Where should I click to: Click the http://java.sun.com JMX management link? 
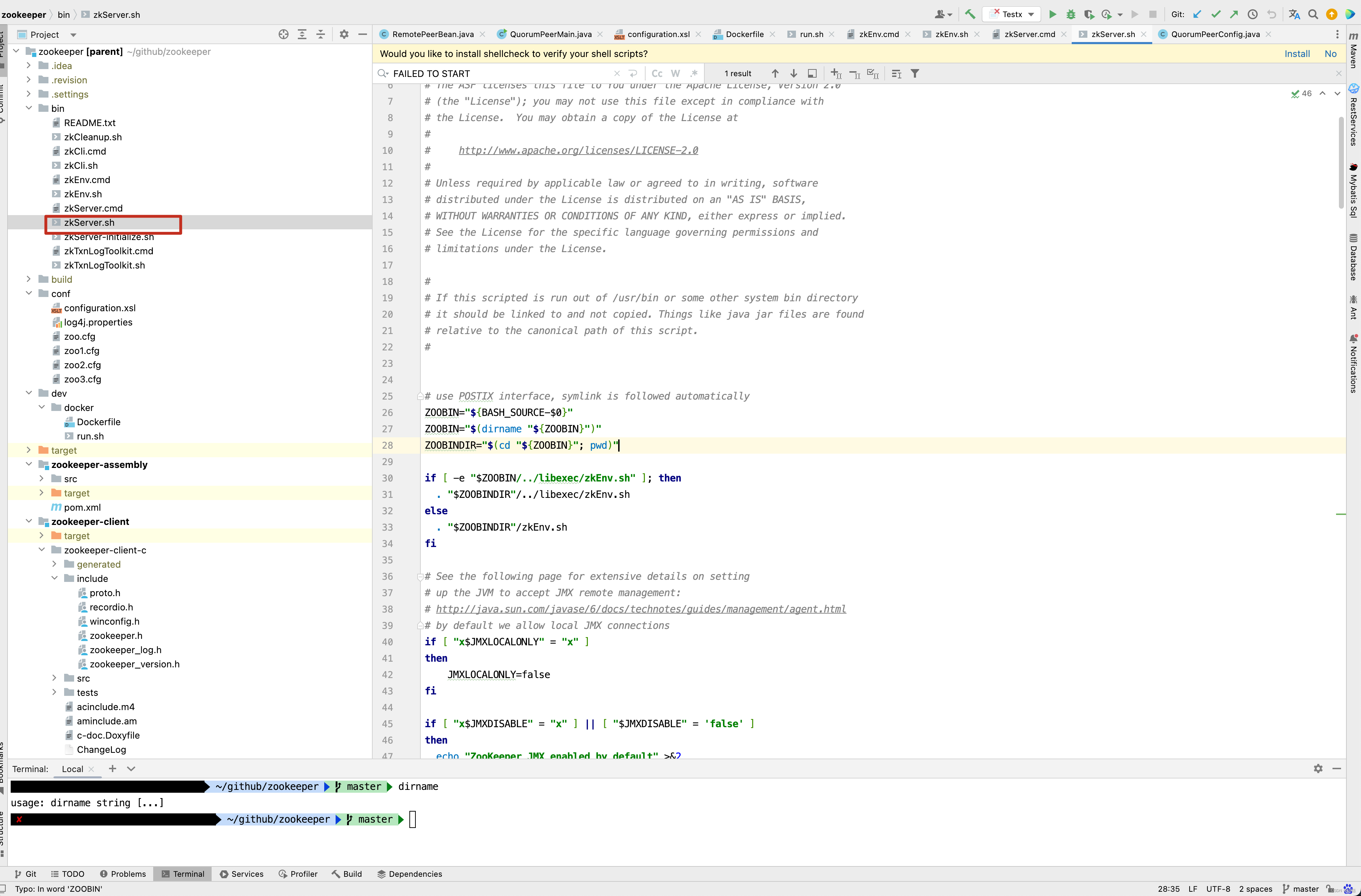tap(640, 609)
